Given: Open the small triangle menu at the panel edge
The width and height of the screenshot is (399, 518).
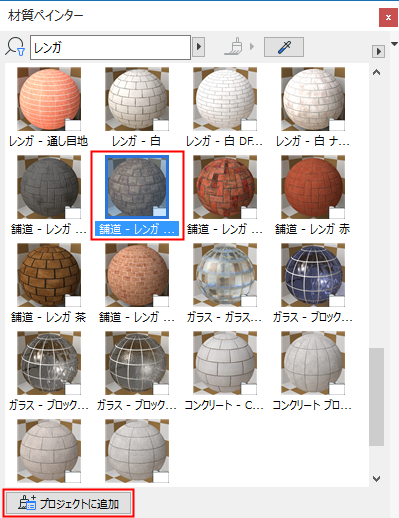Looking at the screenshot, I should [395, 44].
